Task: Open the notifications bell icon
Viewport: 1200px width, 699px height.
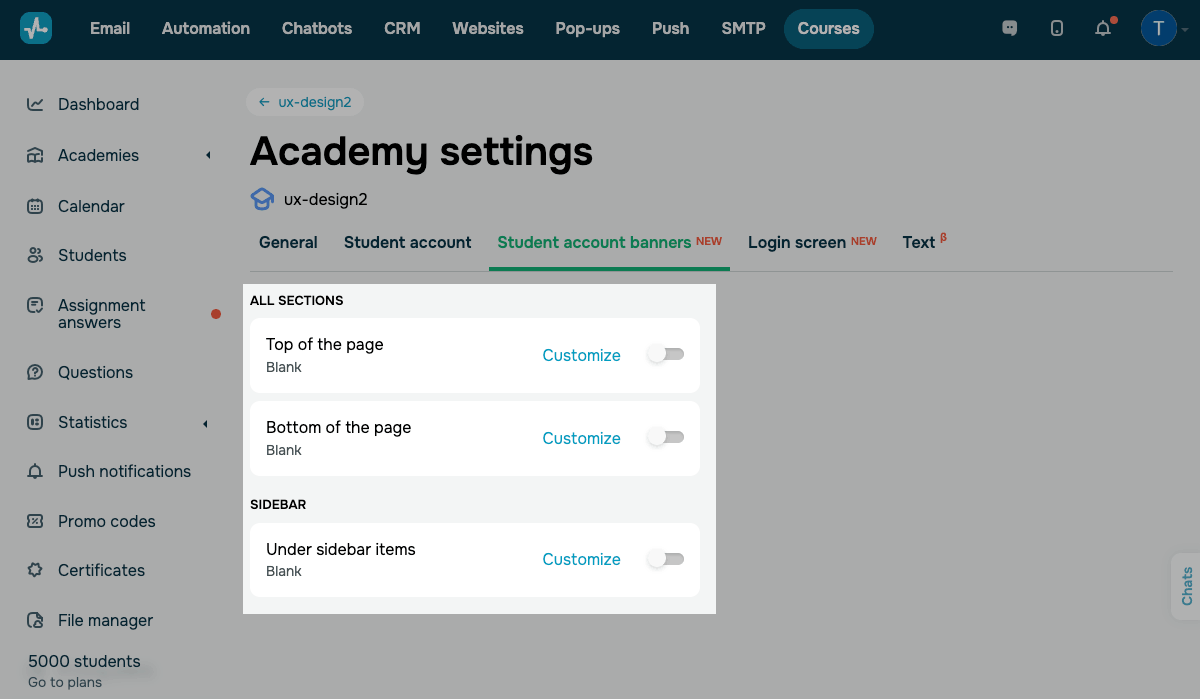Action: [x=1103, y=29]
